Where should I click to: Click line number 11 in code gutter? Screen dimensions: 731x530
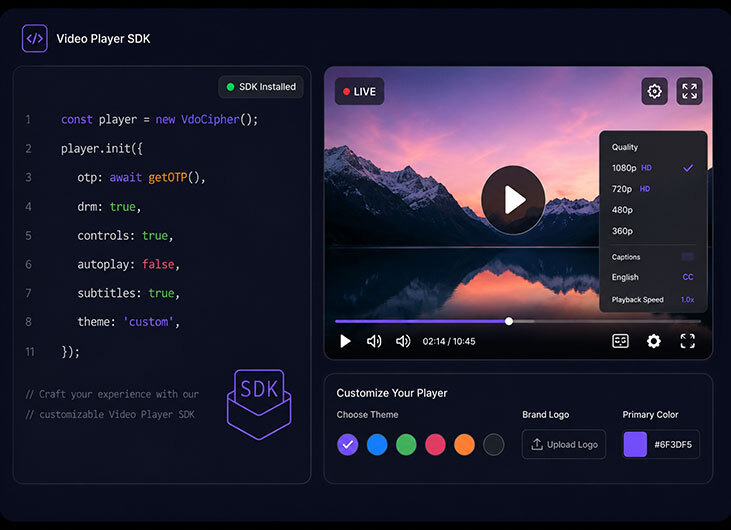(30, 351)
